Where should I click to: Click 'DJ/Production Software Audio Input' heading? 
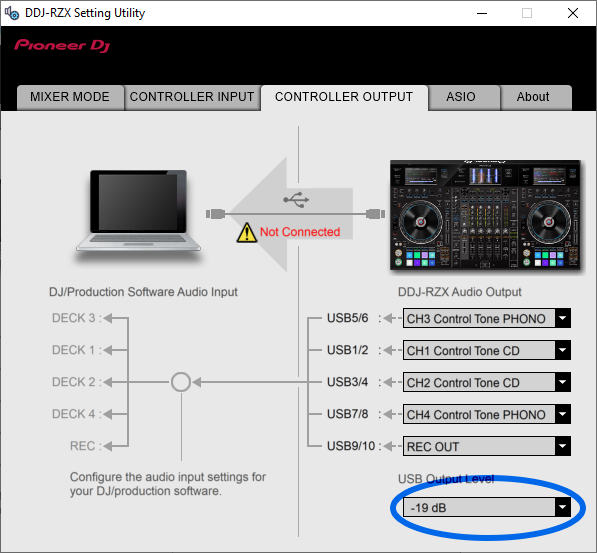(x=143, y=292)
